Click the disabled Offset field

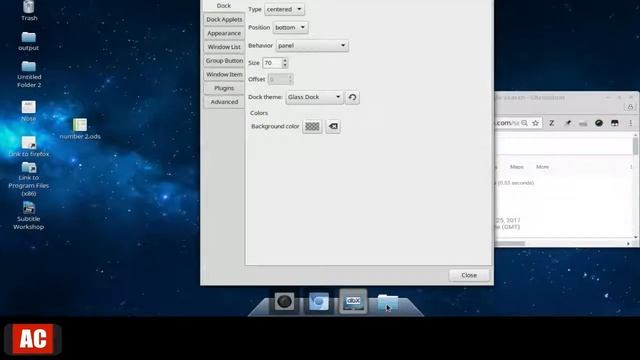coord(280,79)
